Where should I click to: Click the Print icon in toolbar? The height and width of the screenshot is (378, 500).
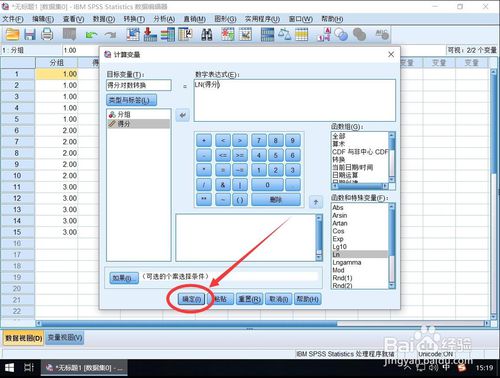click(47, 34)
